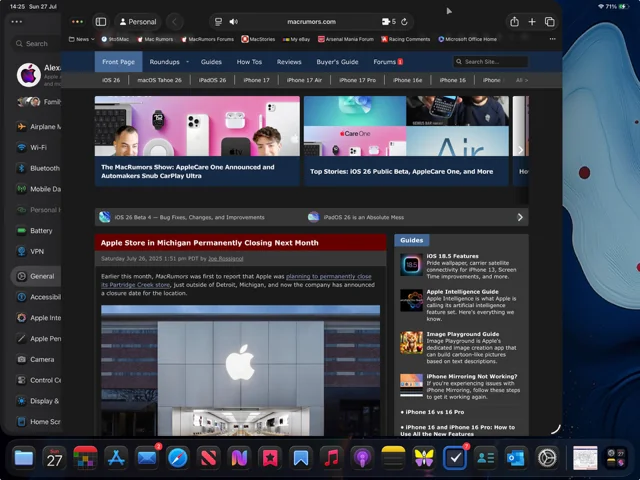Toggle the Safari sidebar button
The width and height of the screenshot is (640, 480).
(x=101, y=22)
